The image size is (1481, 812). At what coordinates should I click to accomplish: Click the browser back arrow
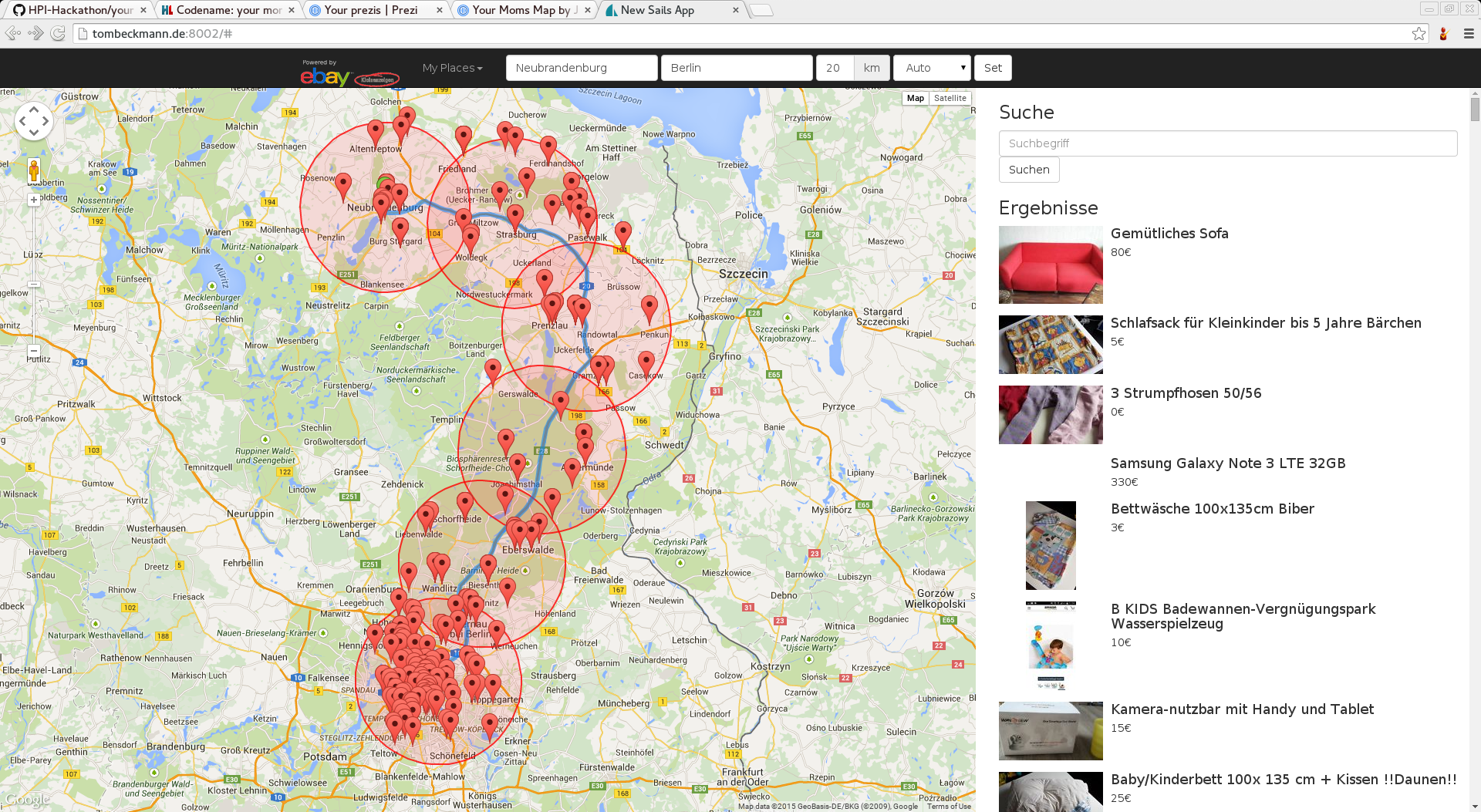point(13,33)
